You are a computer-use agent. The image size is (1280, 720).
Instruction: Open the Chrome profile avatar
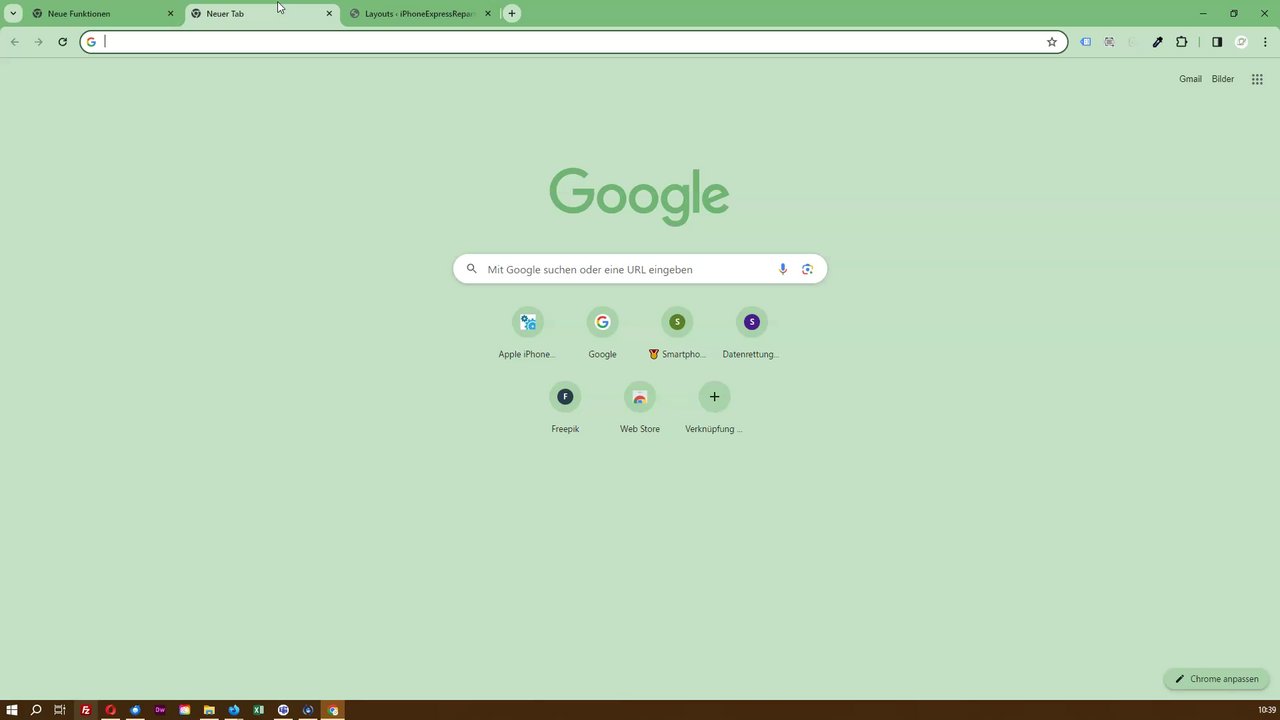[1241, 42]
